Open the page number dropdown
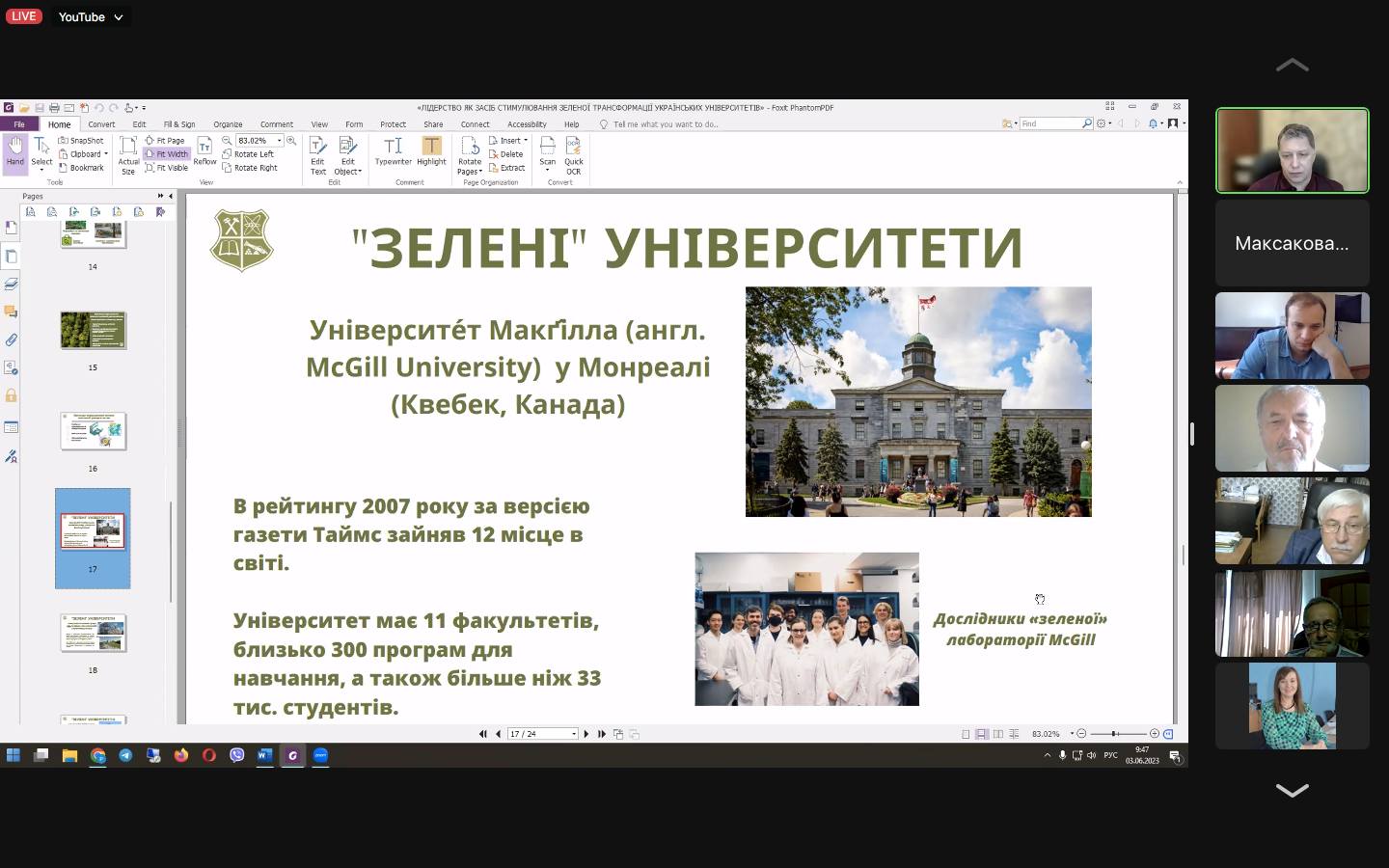 [x=574, y=734]
